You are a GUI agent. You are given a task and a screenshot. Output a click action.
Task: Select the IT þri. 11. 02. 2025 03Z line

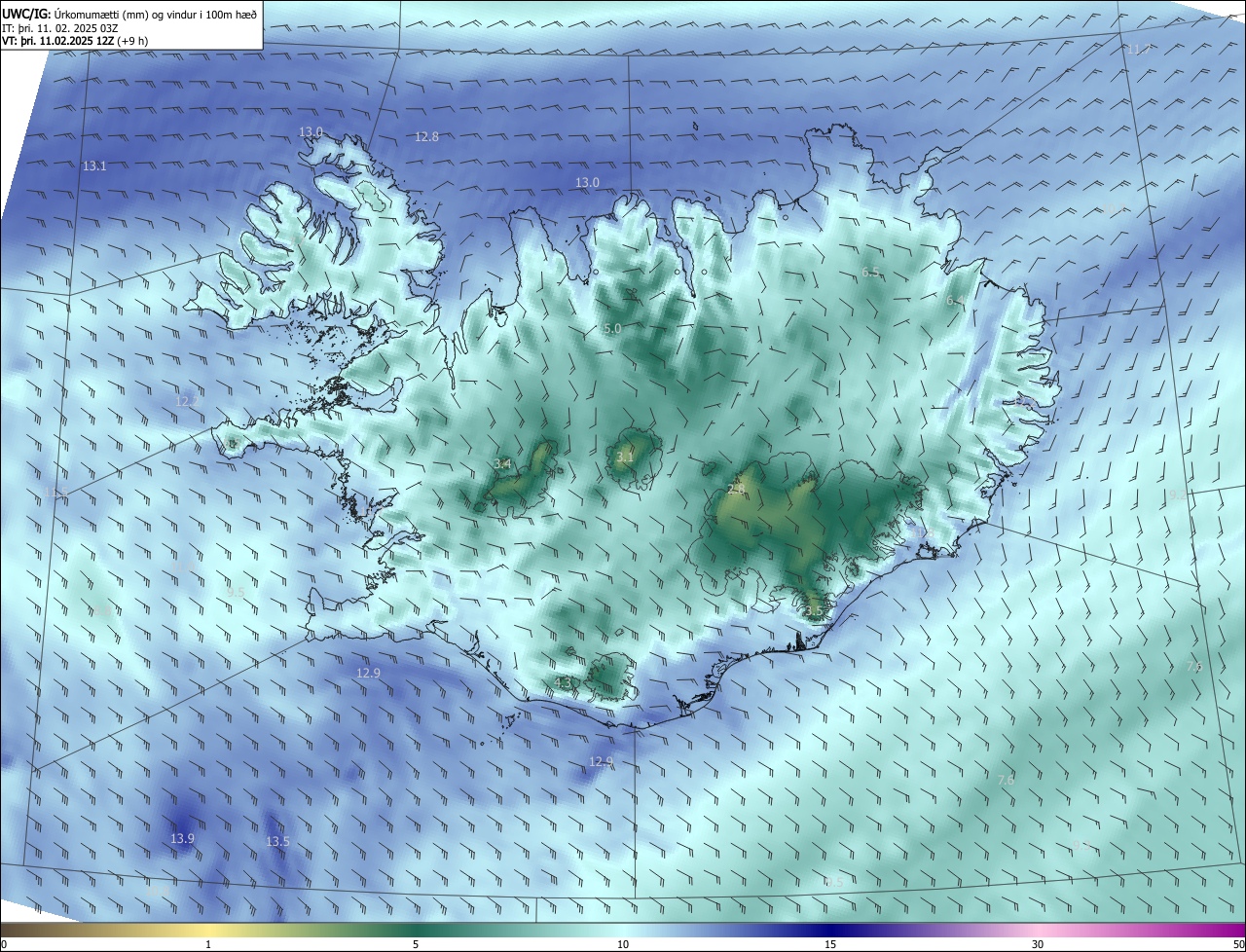point(60,27)
